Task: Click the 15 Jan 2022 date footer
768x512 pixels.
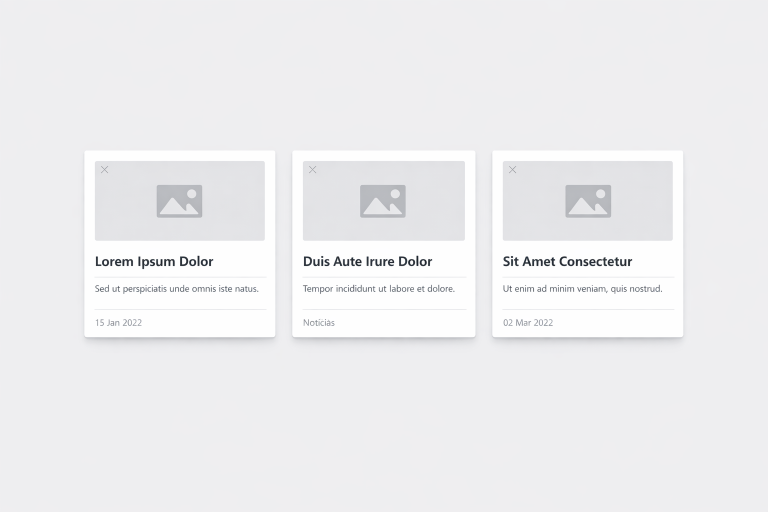Action: 119,323
